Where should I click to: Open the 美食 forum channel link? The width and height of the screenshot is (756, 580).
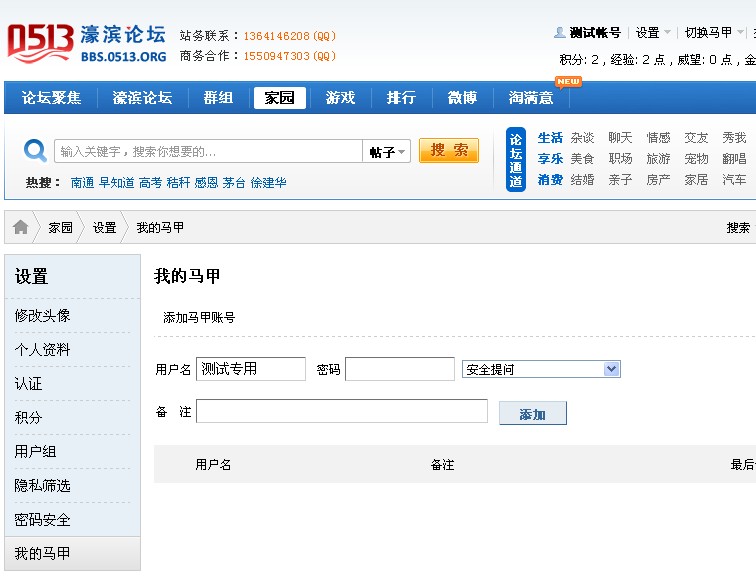tap(582, 159)
